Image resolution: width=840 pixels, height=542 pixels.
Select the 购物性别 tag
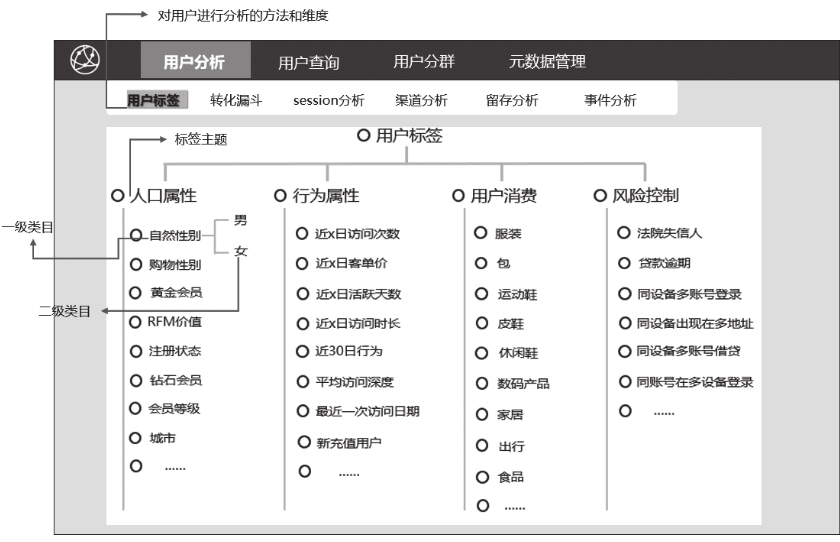point(166,265)
